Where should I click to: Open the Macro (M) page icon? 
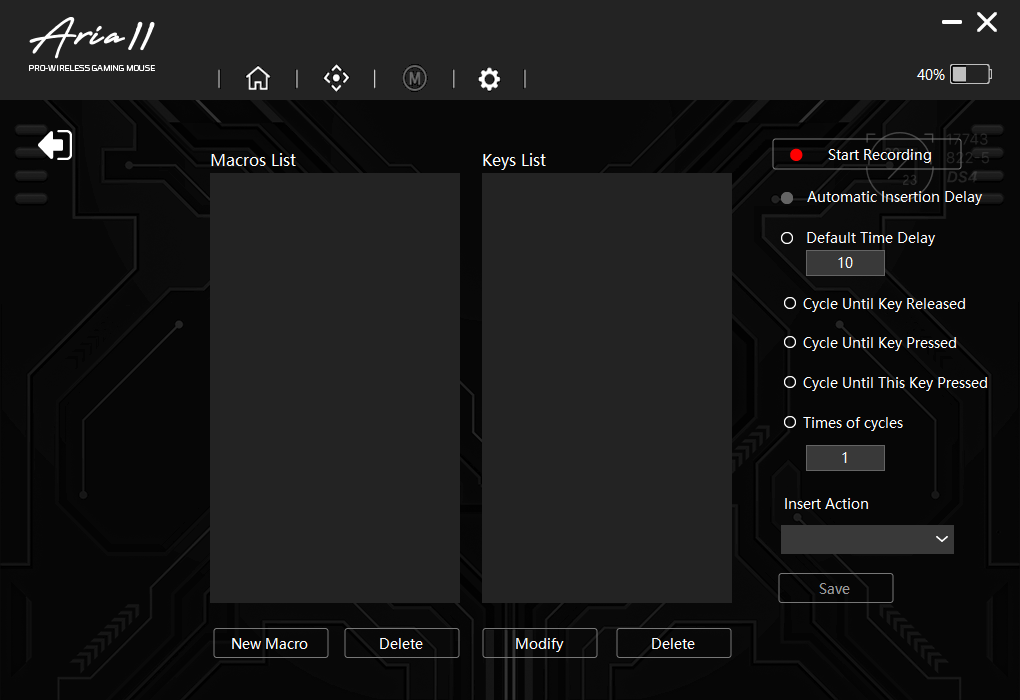tap(414, 79)
